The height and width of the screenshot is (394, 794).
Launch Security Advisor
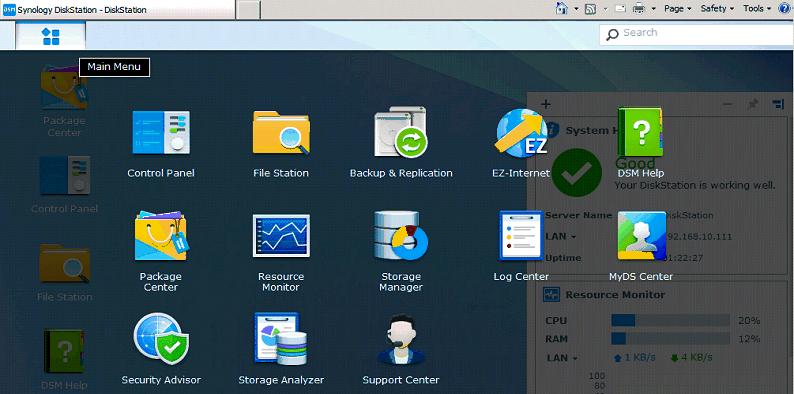click(161, 349)
